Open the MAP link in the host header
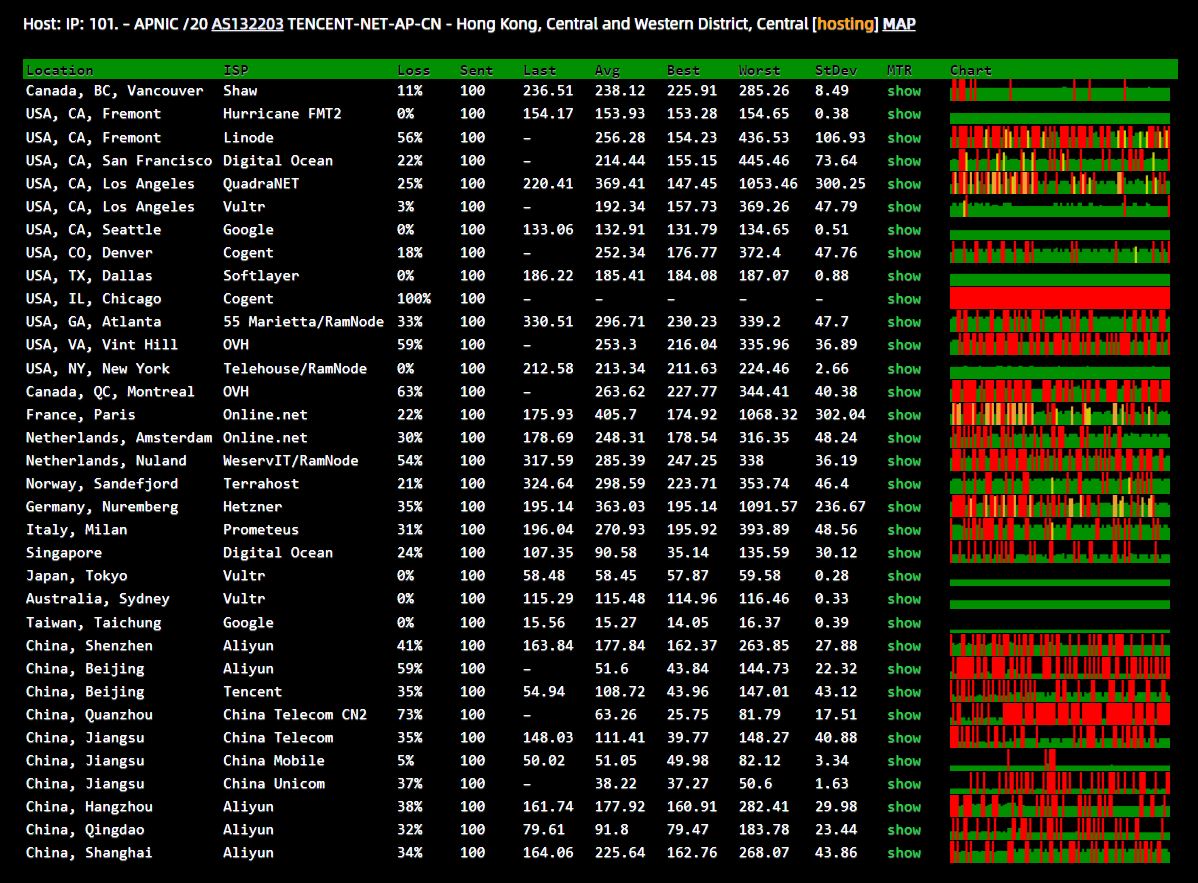This screenshot has width=1198, height=883. [898, 24]
